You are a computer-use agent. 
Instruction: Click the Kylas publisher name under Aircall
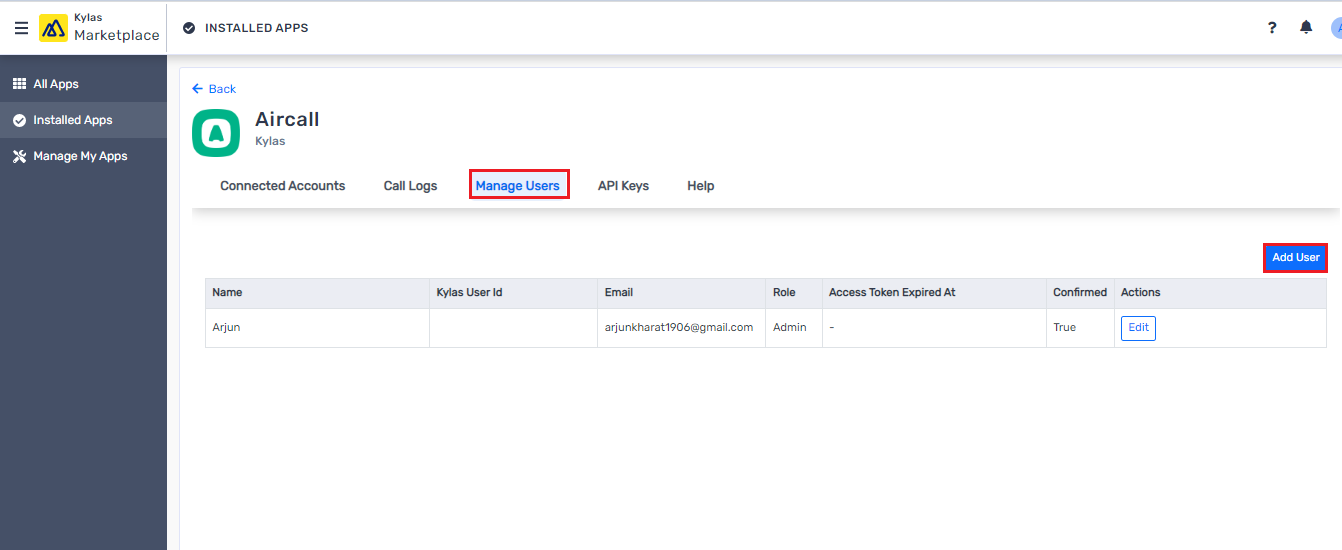click(270, 141)
